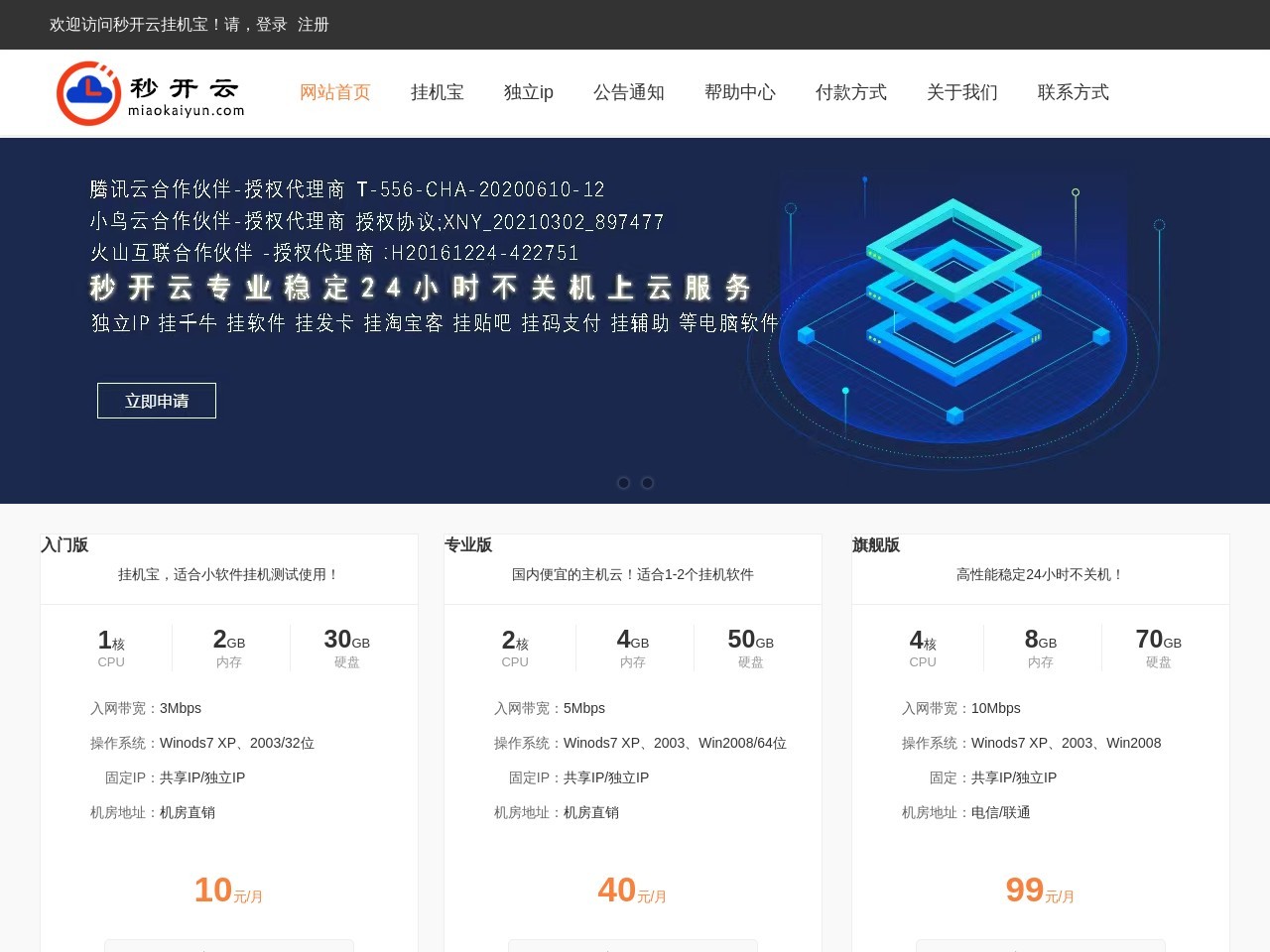Open the 网站首页 menu item

[335, 92]
